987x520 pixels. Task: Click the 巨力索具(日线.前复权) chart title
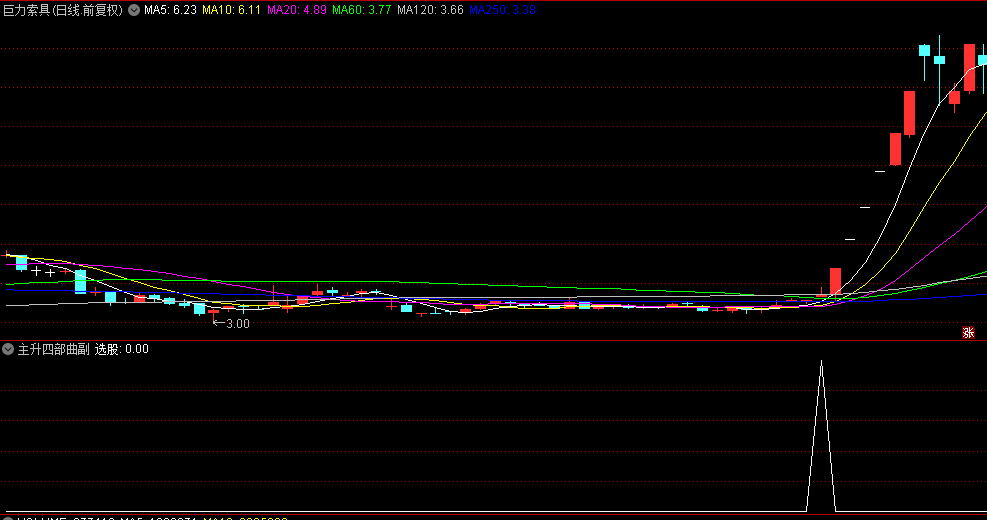coord(63,10)
